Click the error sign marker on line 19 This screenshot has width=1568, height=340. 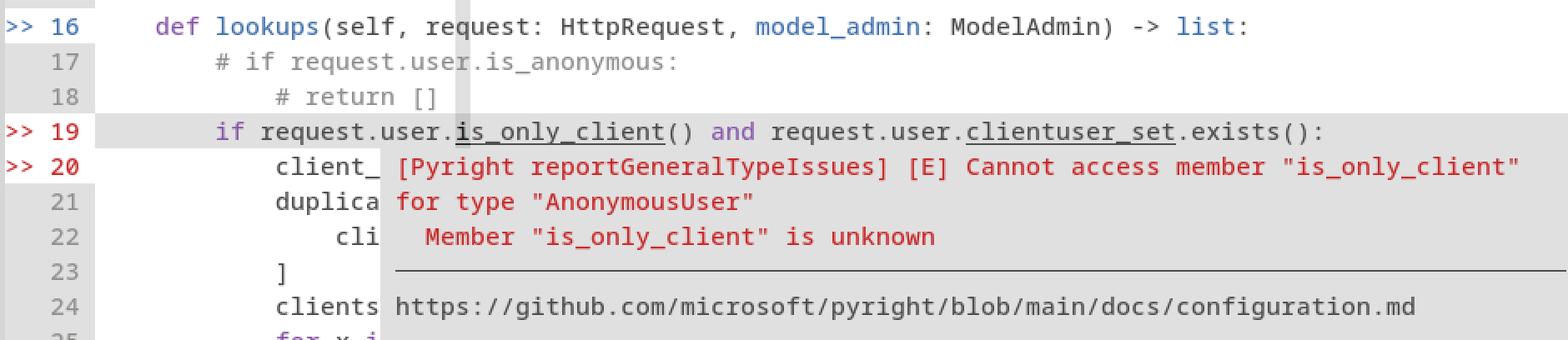pos(20,132)
